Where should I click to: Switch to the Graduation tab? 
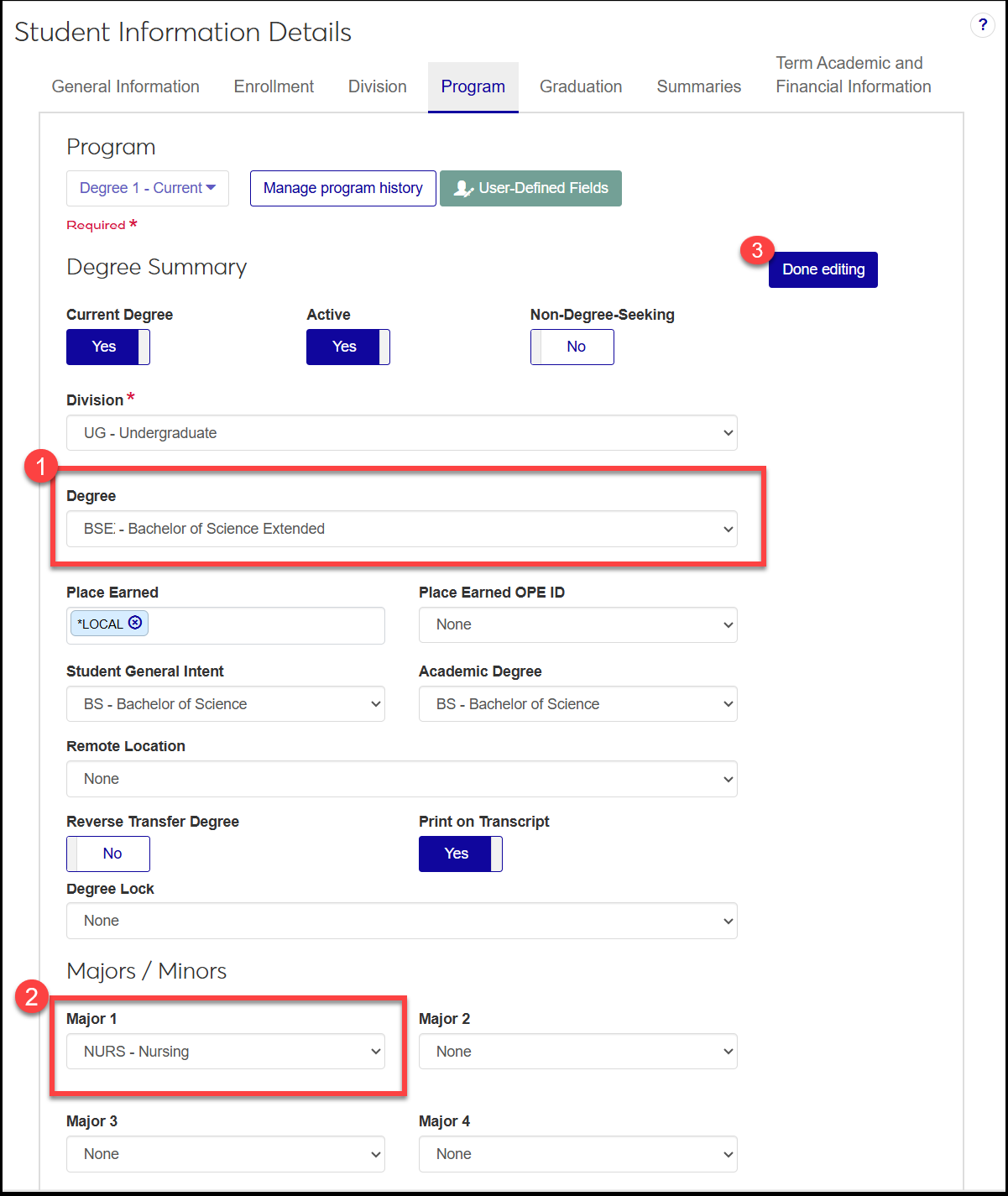click(x=580, y=86)
